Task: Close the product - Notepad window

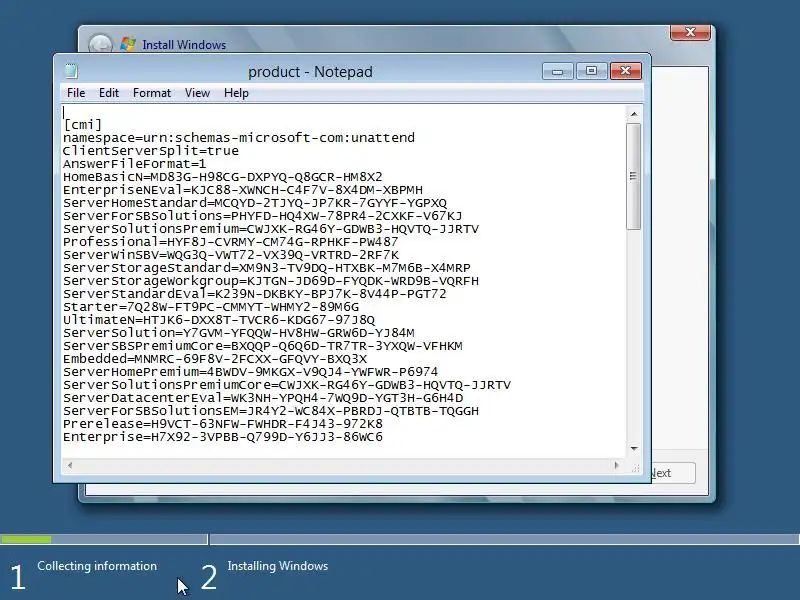Action: [x=626, y=71]
